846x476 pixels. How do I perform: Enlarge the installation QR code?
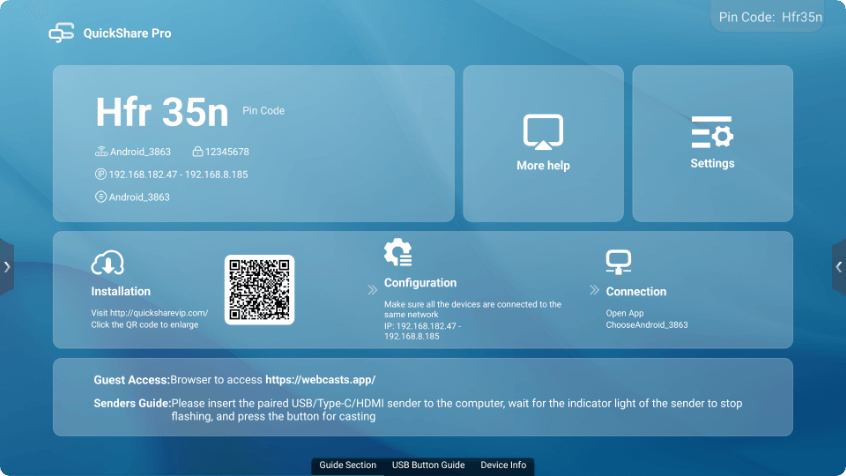pos(260,290)
